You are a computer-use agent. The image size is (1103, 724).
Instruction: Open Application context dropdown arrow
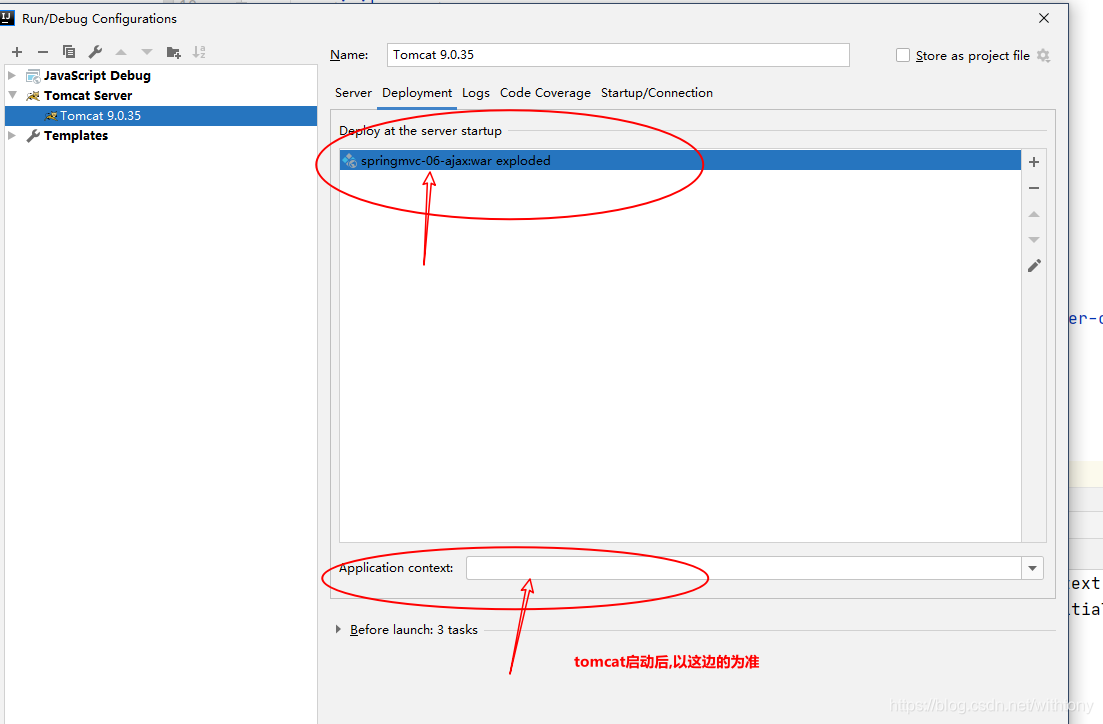[1033, 568]
